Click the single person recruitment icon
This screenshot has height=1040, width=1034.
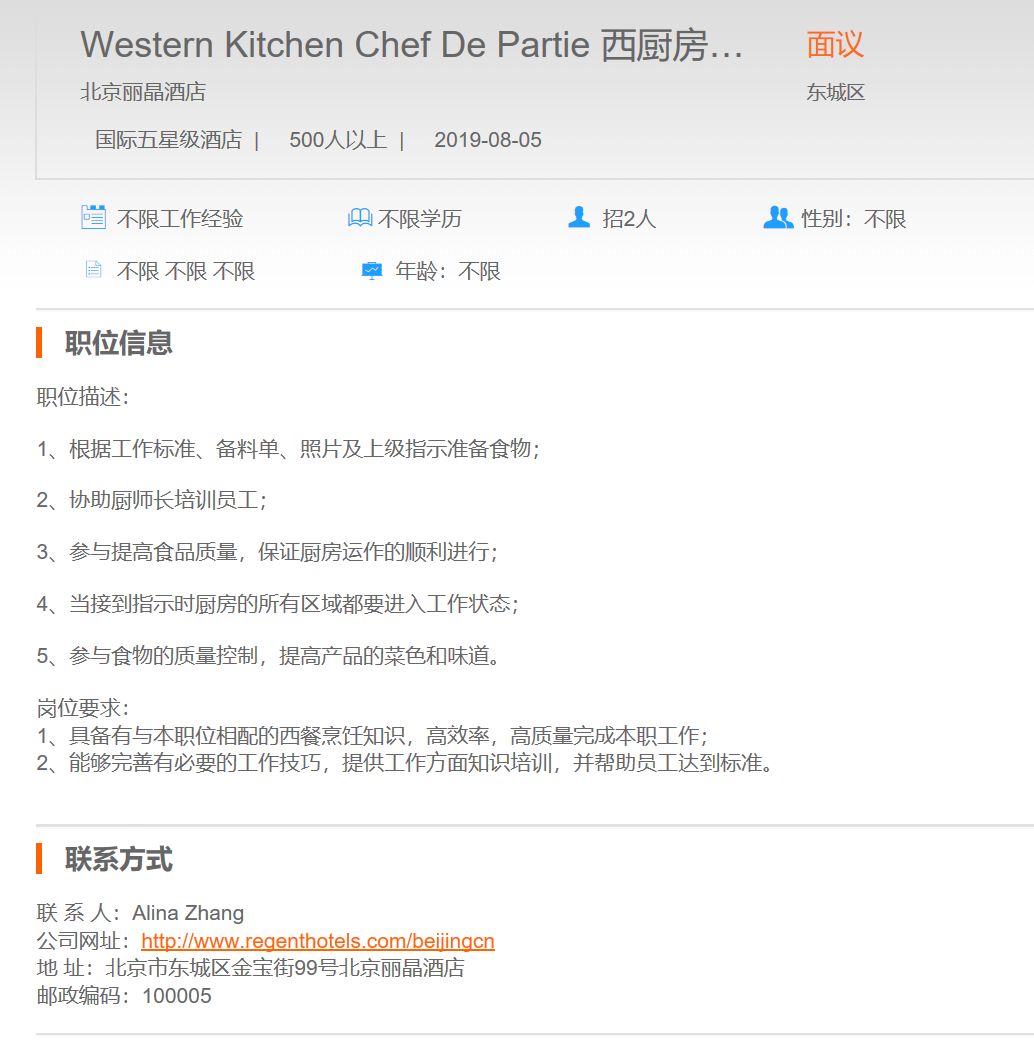pyautogui.click(x=579, y=218)
